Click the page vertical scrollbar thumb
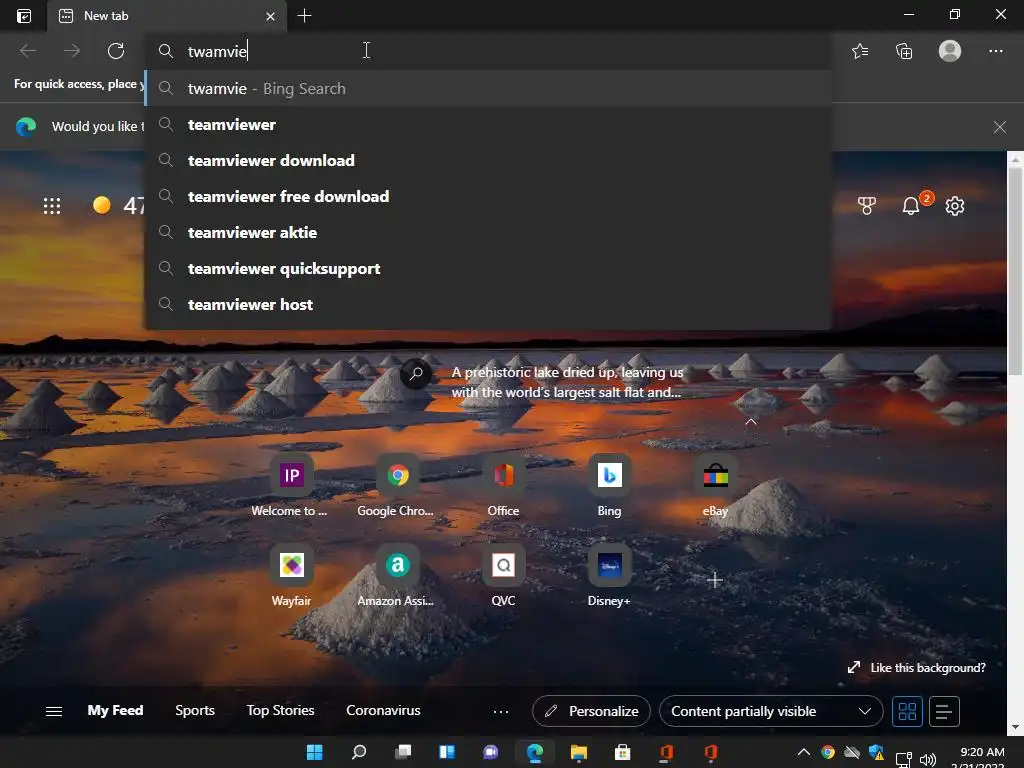 pos(1014,271)
